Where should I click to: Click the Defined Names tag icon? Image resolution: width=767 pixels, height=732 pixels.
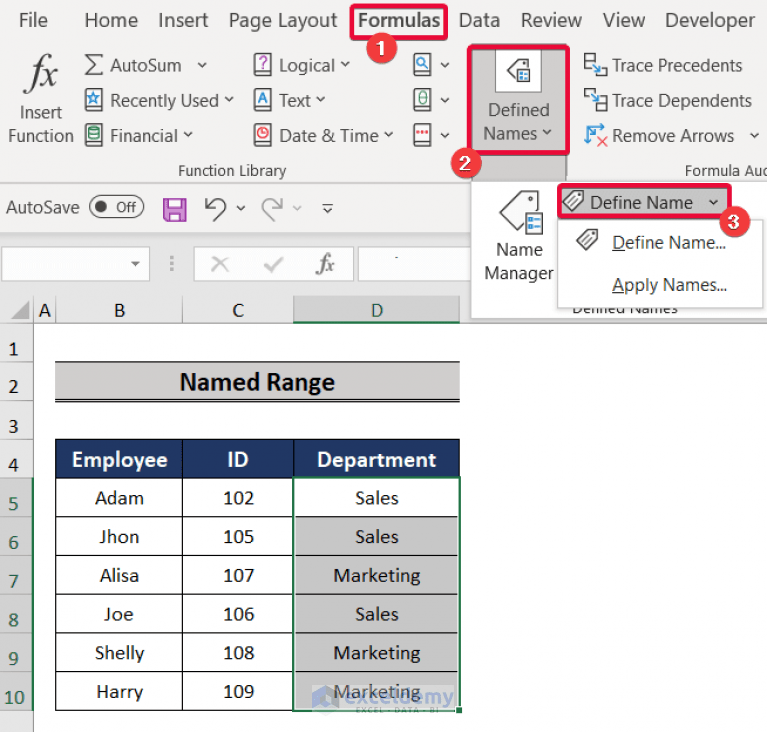click(519, 71)
